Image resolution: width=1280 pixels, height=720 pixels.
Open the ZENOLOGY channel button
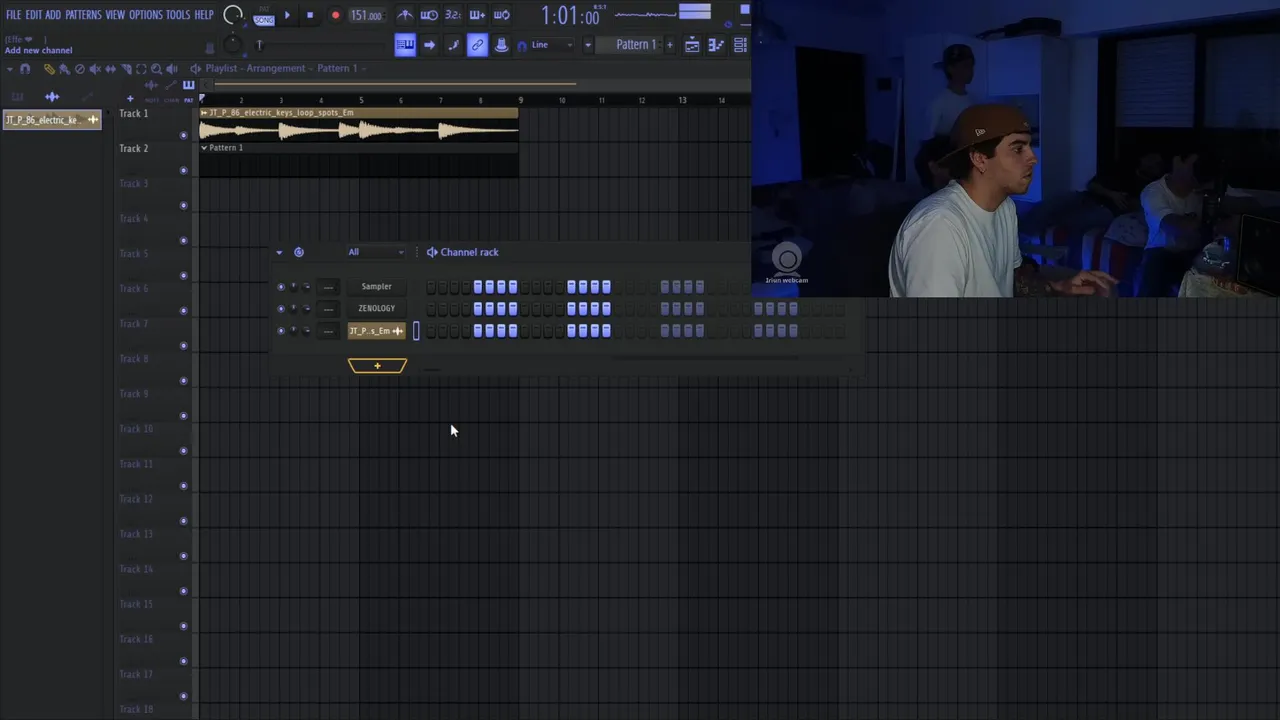click(x=377, y=309)
